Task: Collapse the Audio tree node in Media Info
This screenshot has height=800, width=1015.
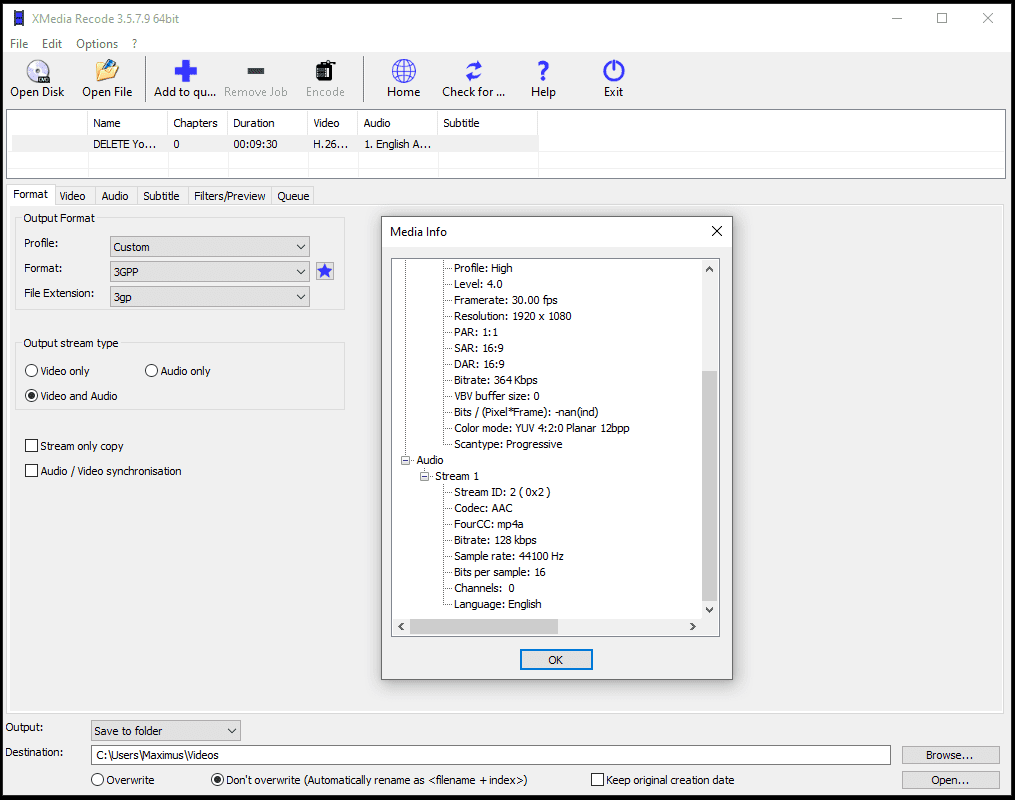Action: [406, 460]
